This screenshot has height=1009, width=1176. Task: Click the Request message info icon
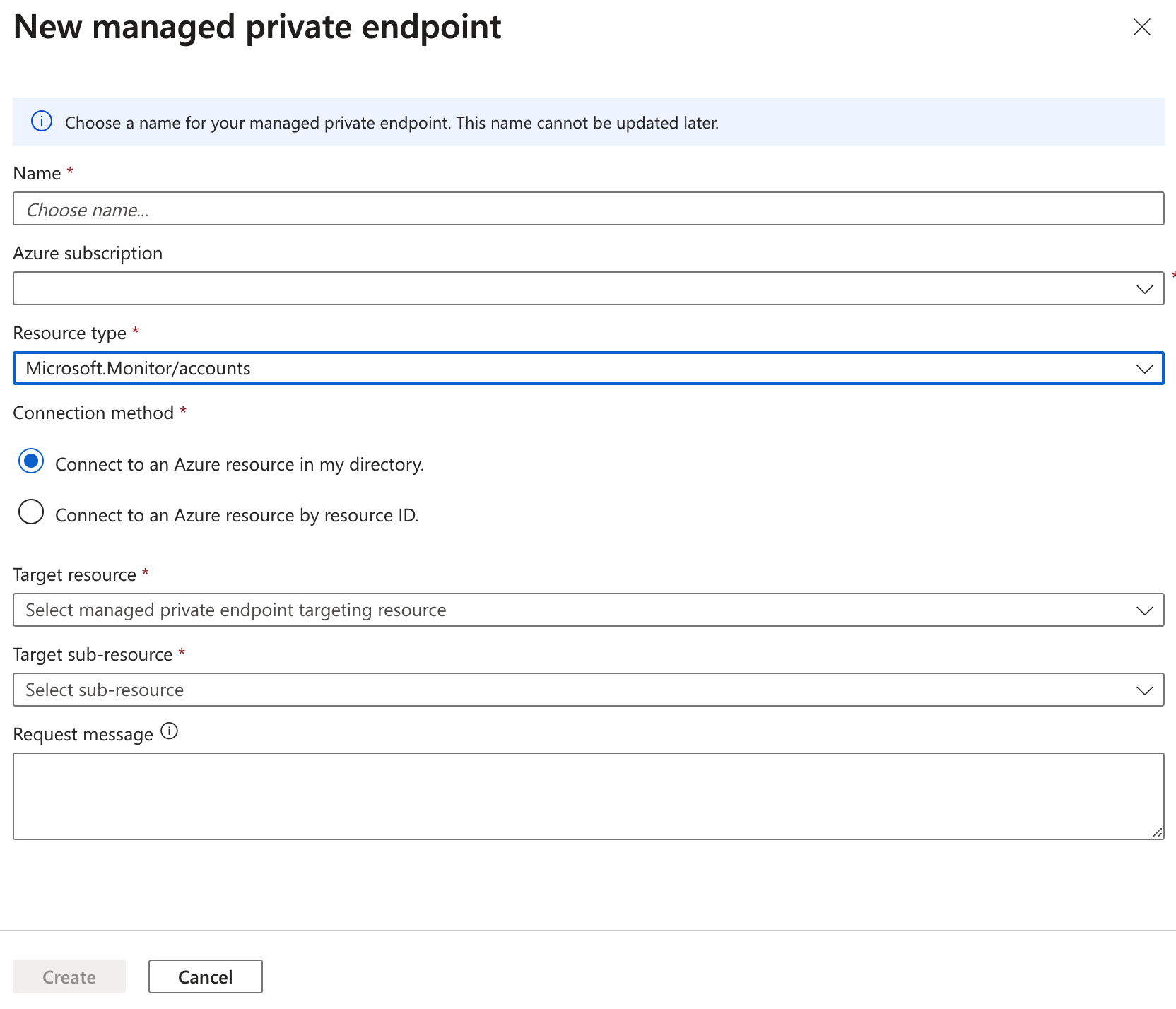point(170,731)
